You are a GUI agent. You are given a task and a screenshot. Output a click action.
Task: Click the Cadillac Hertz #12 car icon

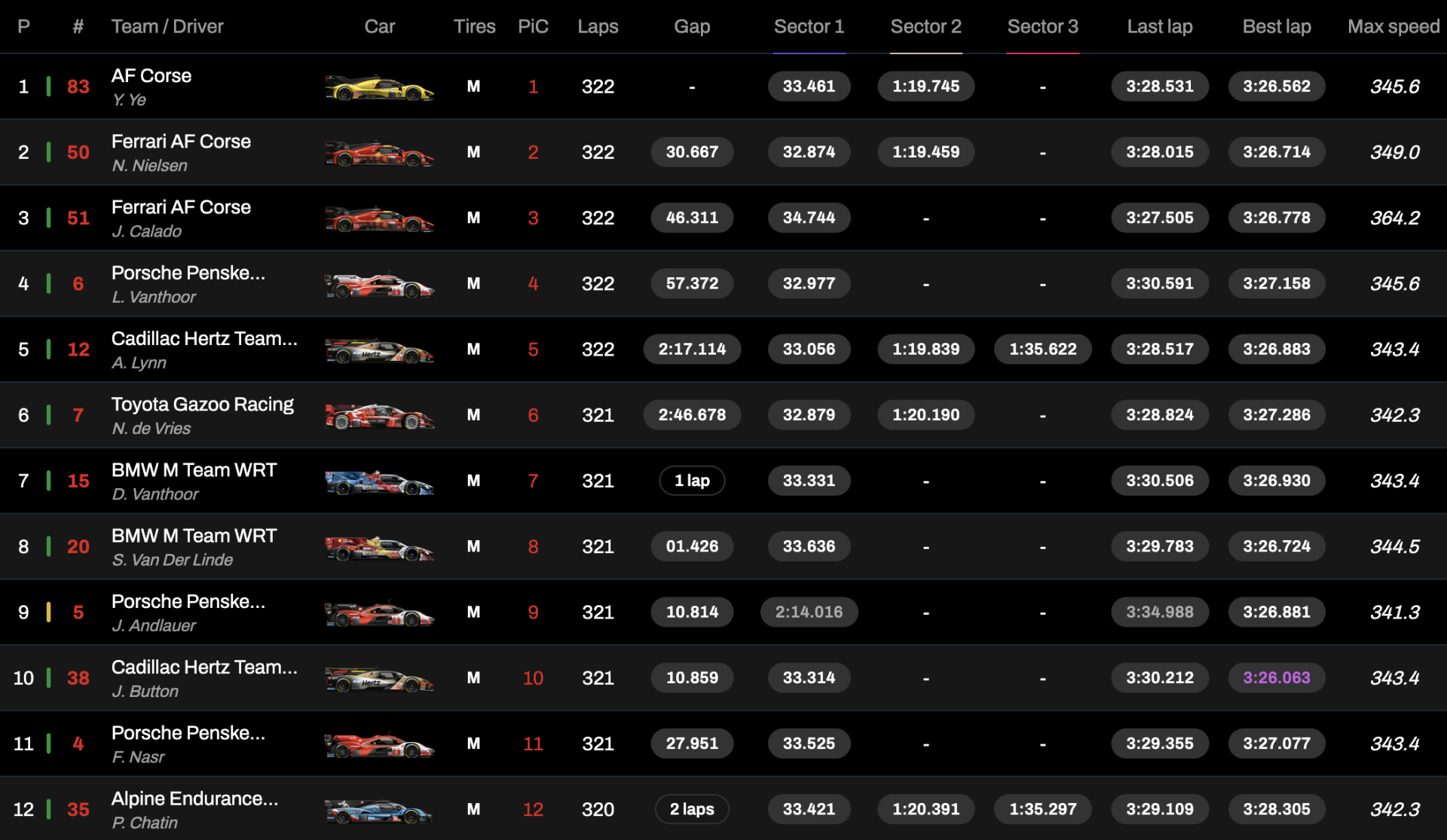(x=379, y=351)
